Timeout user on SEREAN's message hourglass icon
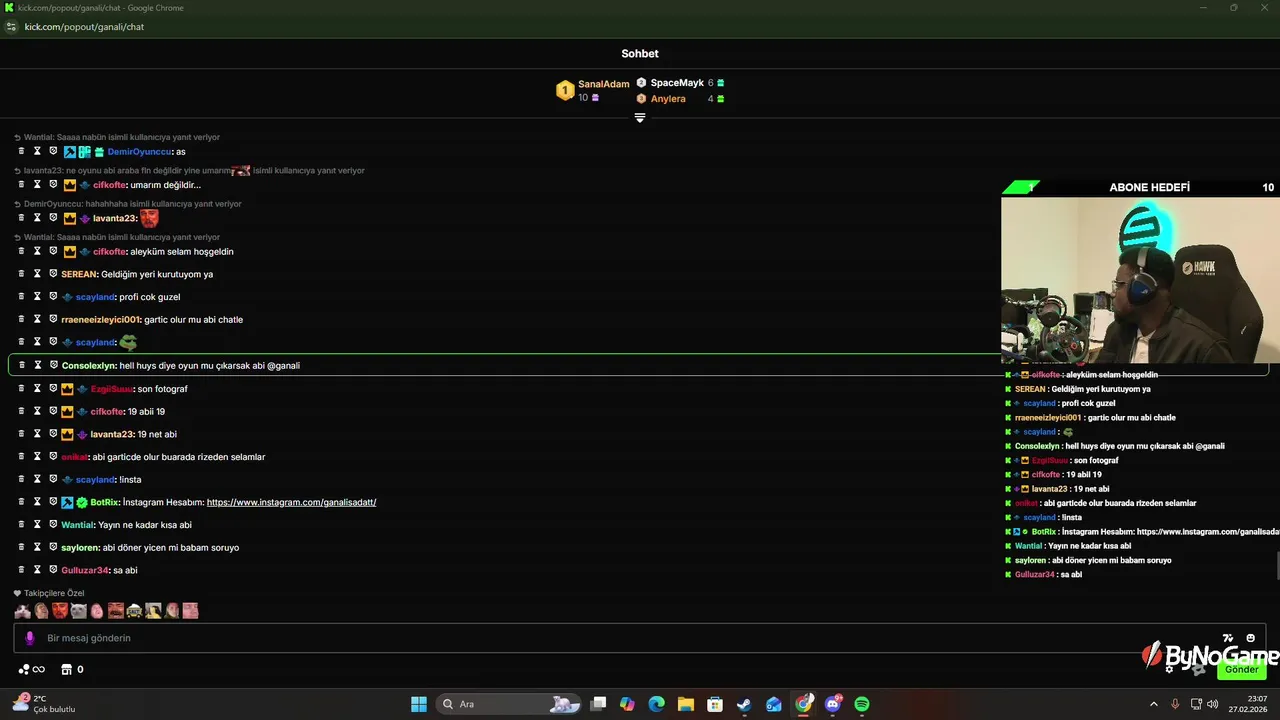 [37, 274]
